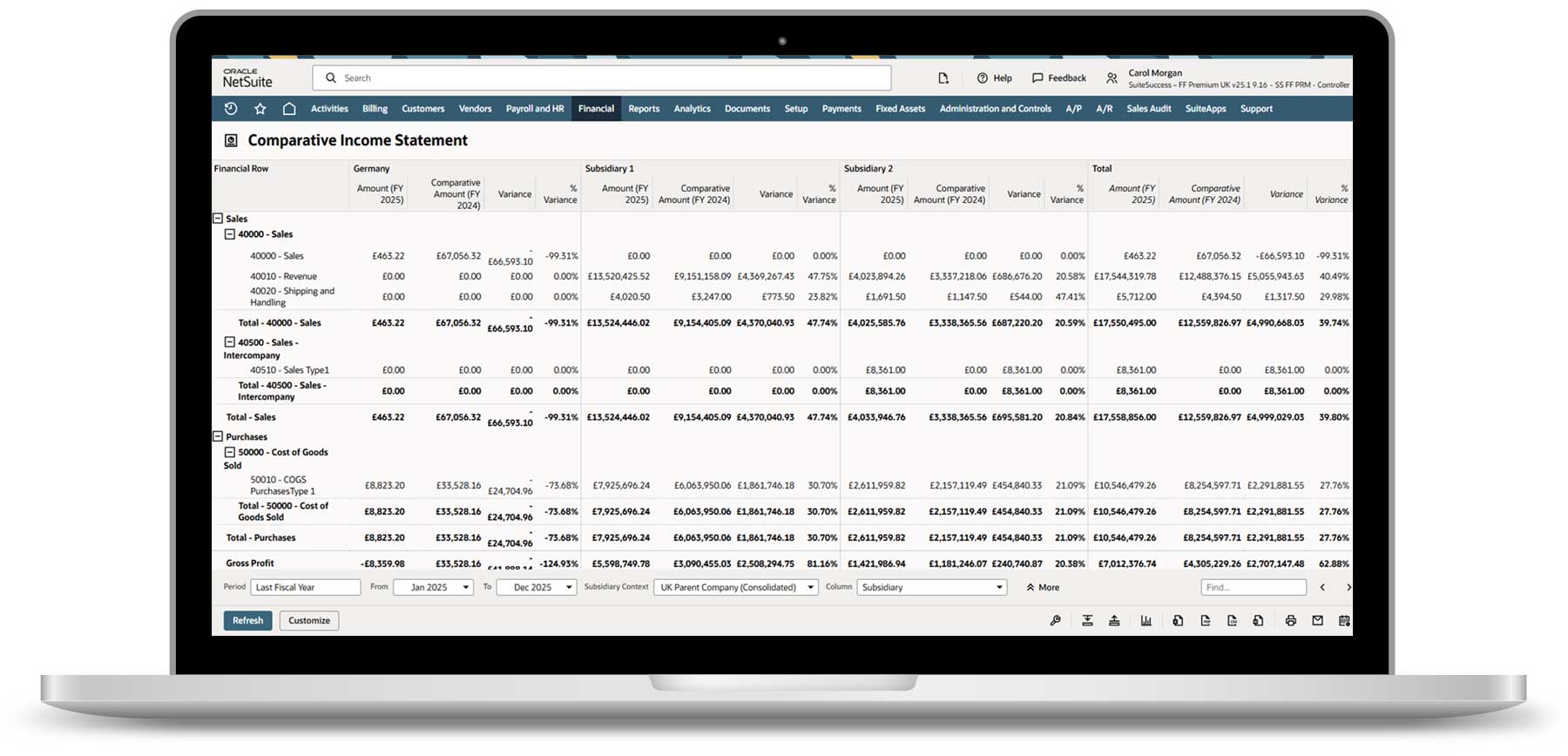Screen dimensions: 1568x756
Task: Email the report using envelope icon
Action: (1318, 621)
